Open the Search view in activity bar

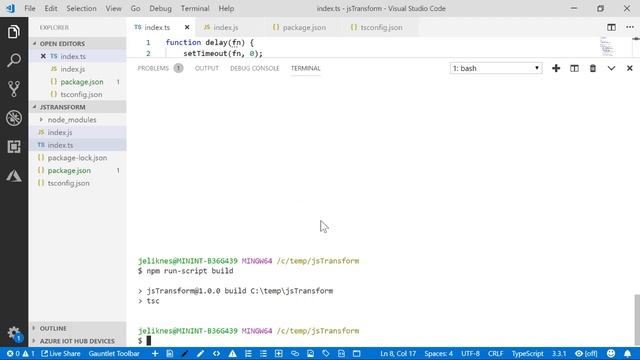[x=13, y=60]
